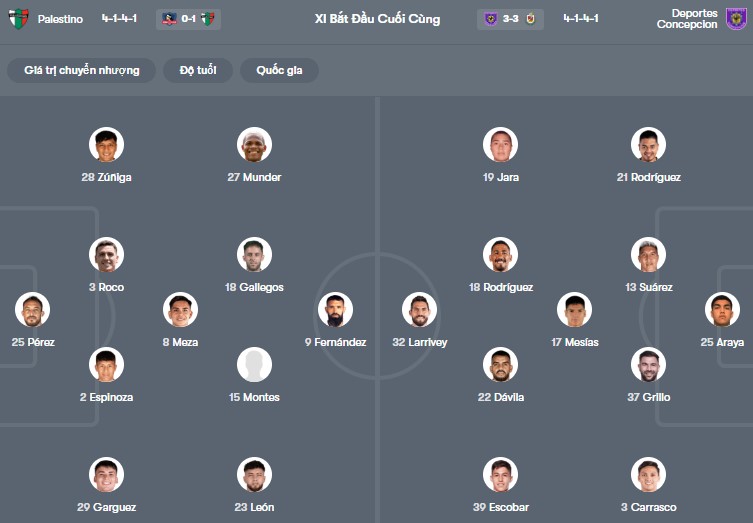Select the Giá trị chuyển nhượng filter
Viewport: 753px width, 523px height.
82,70
